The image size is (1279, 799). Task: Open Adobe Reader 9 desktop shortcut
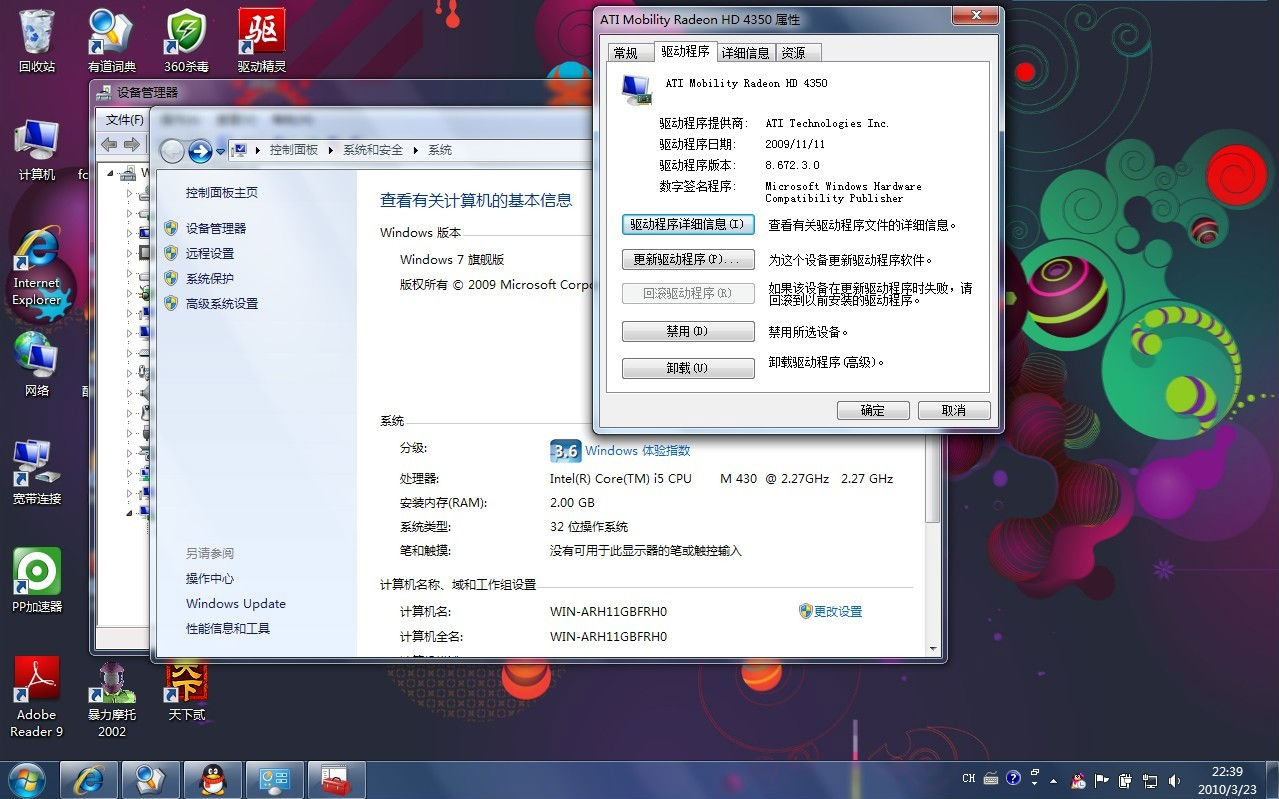37,697
